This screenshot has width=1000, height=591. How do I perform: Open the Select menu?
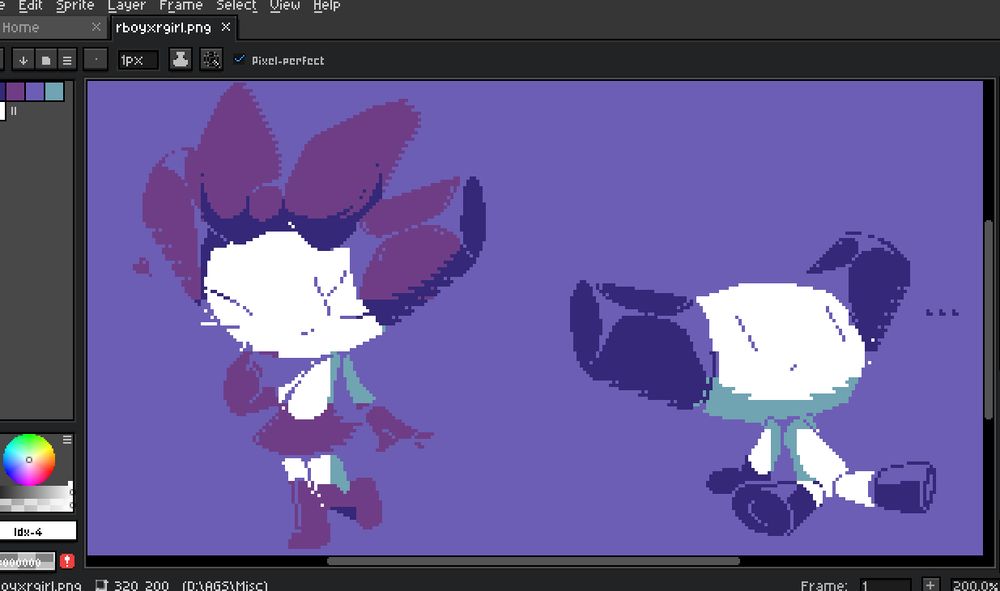point(236,6)
